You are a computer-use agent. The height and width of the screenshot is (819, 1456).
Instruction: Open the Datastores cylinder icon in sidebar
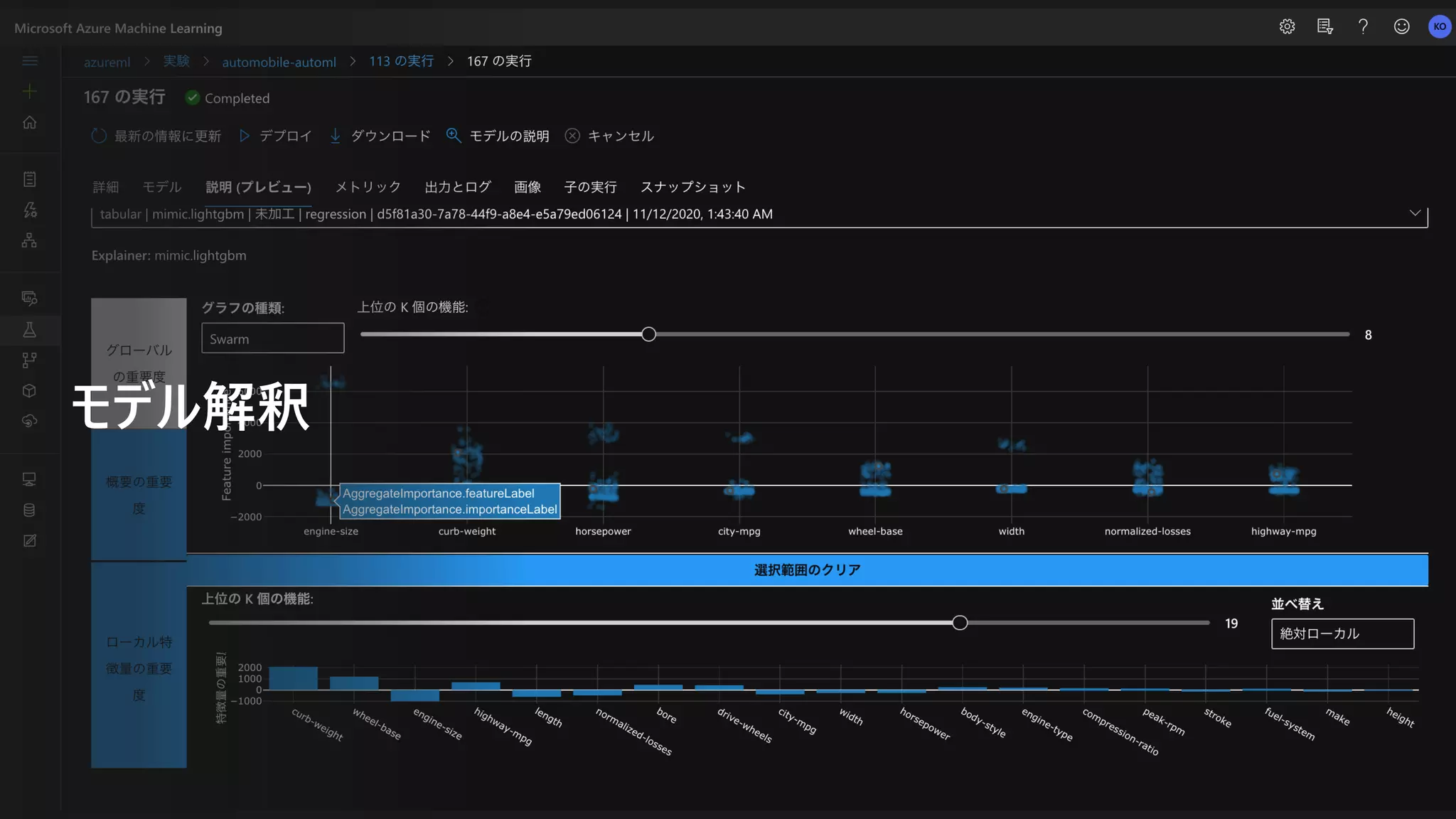click(x=30, y=510)
